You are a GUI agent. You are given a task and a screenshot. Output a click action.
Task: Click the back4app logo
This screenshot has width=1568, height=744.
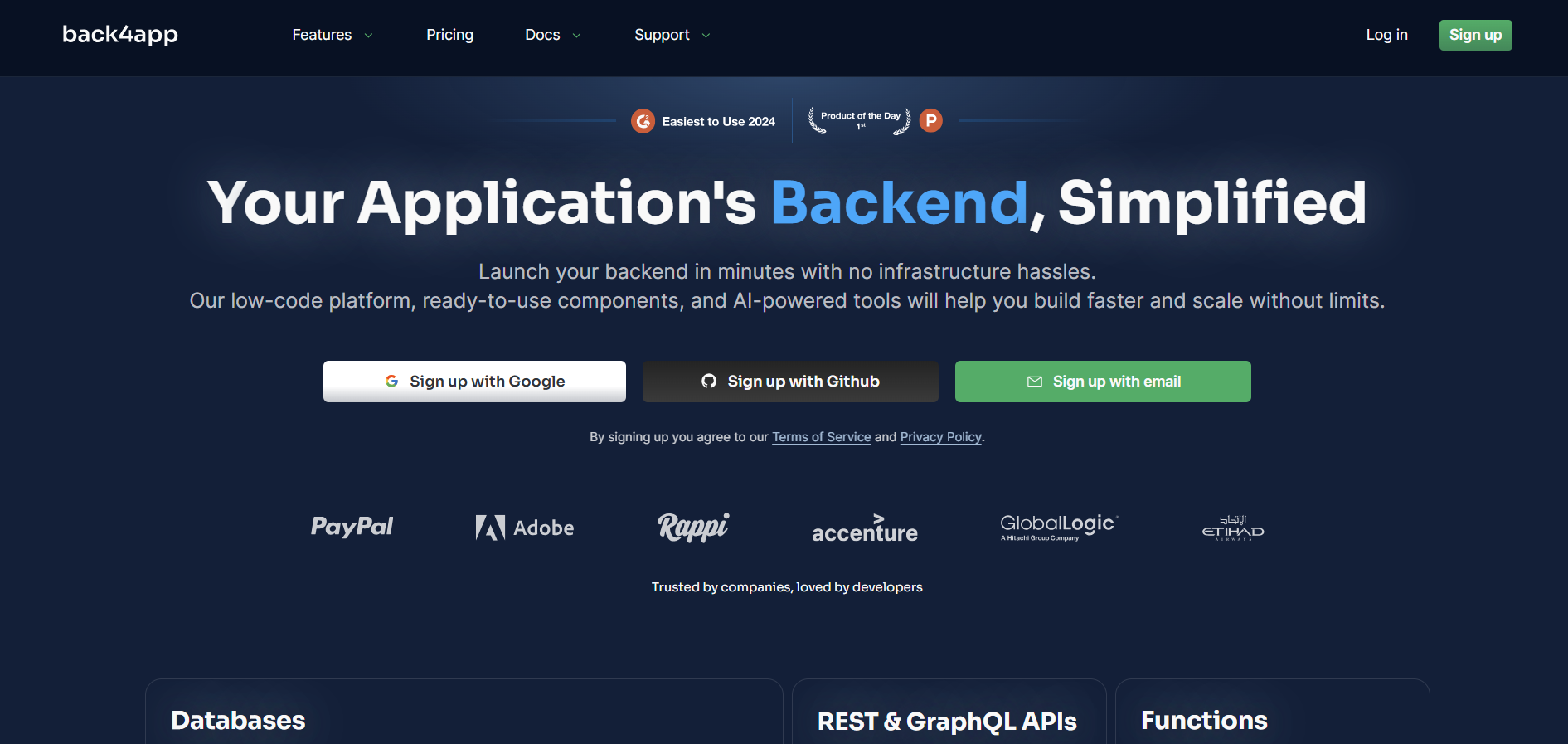(x=120, y=35)
